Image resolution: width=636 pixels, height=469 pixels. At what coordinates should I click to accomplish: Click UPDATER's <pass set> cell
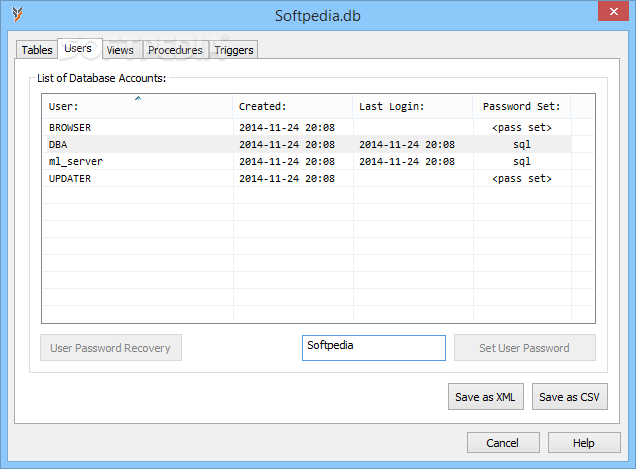522,179
